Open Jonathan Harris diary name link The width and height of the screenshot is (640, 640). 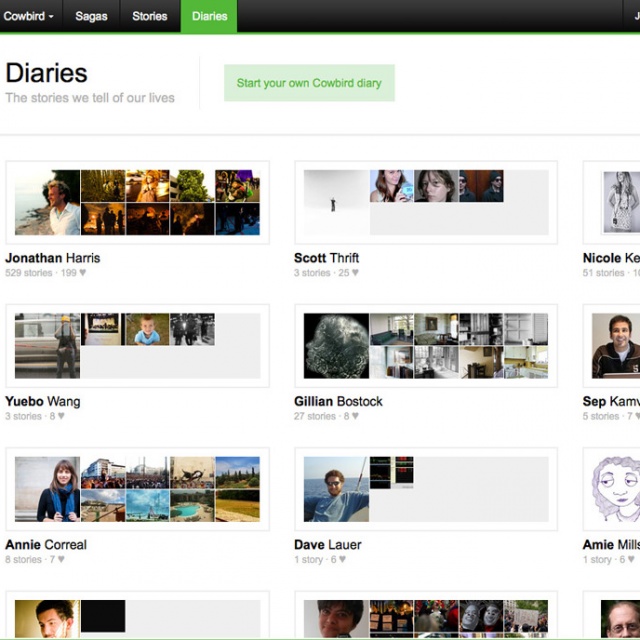tap(53, 258)
